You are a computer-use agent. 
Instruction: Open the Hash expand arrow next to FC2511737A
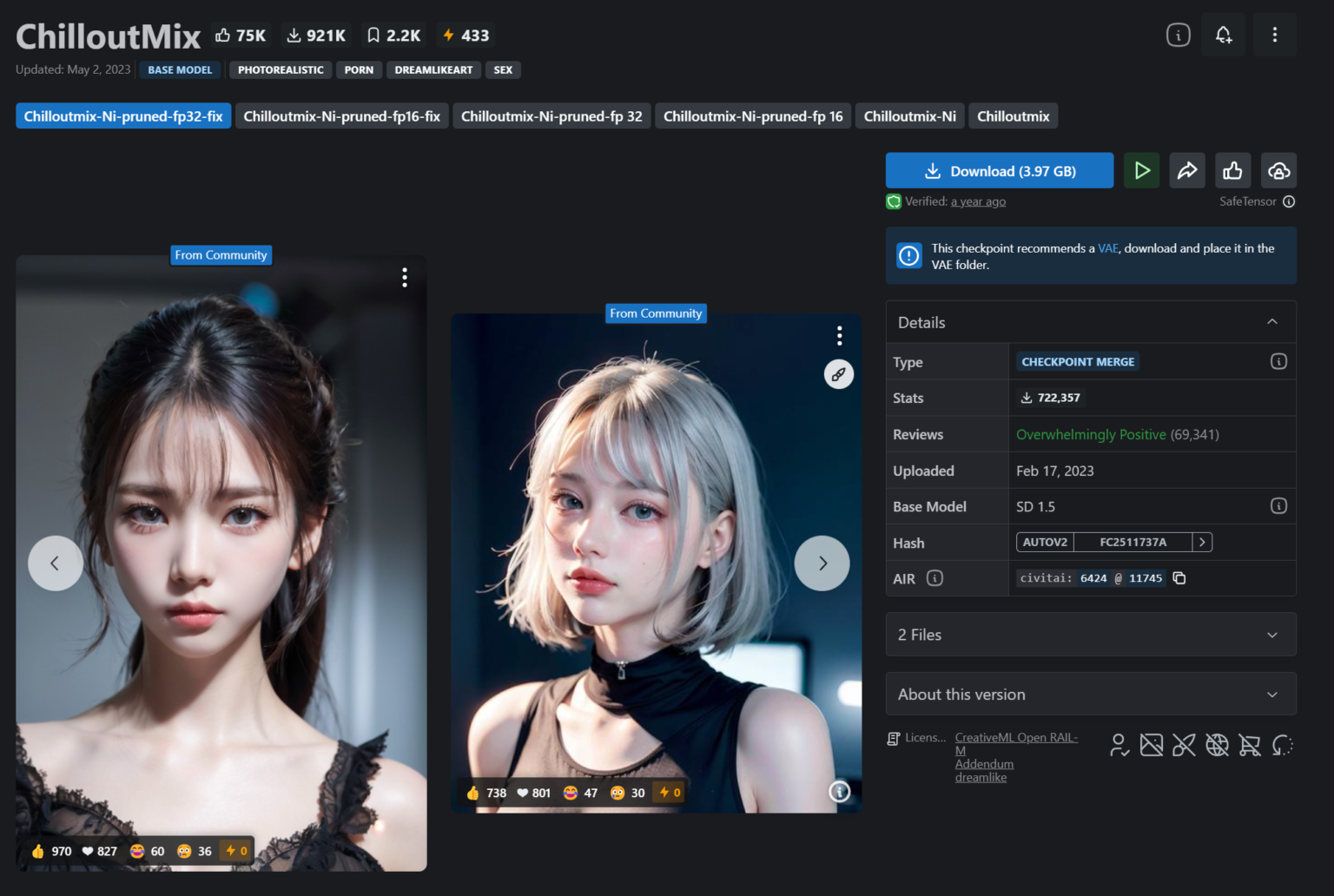point(1203,542)
